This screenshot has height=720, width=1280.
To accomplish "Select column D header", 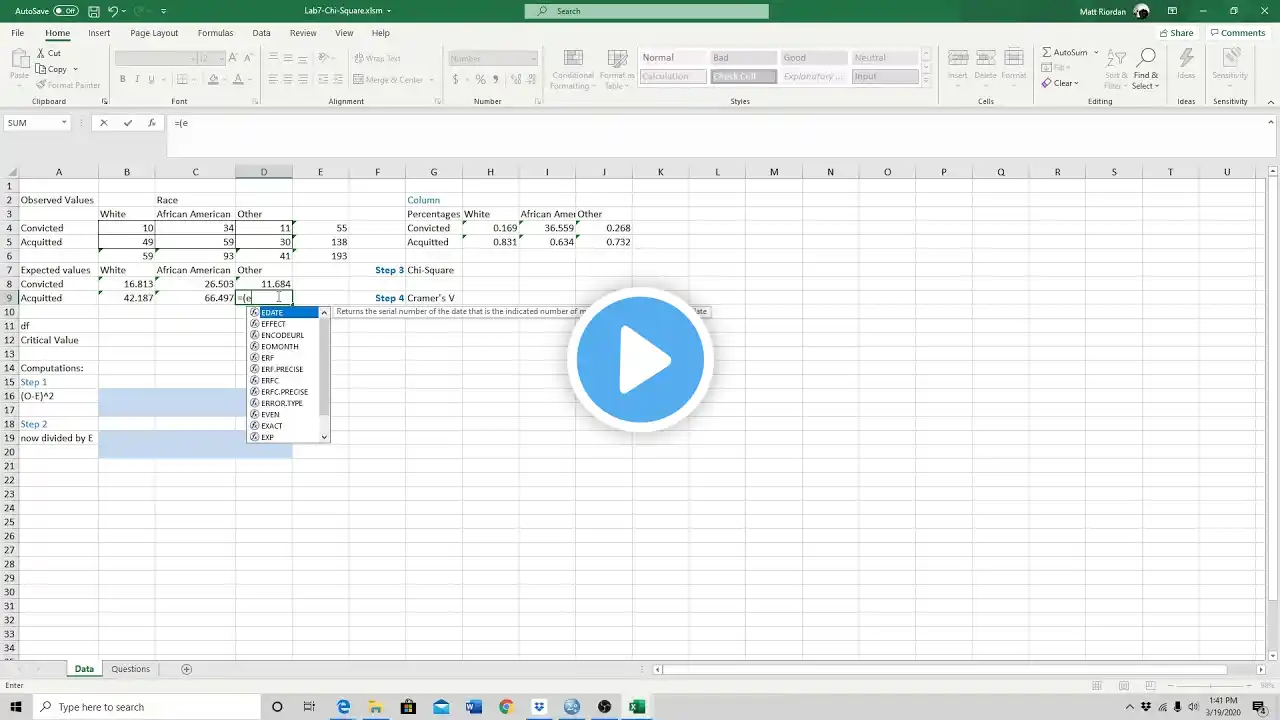I will (x=264, y=172).
